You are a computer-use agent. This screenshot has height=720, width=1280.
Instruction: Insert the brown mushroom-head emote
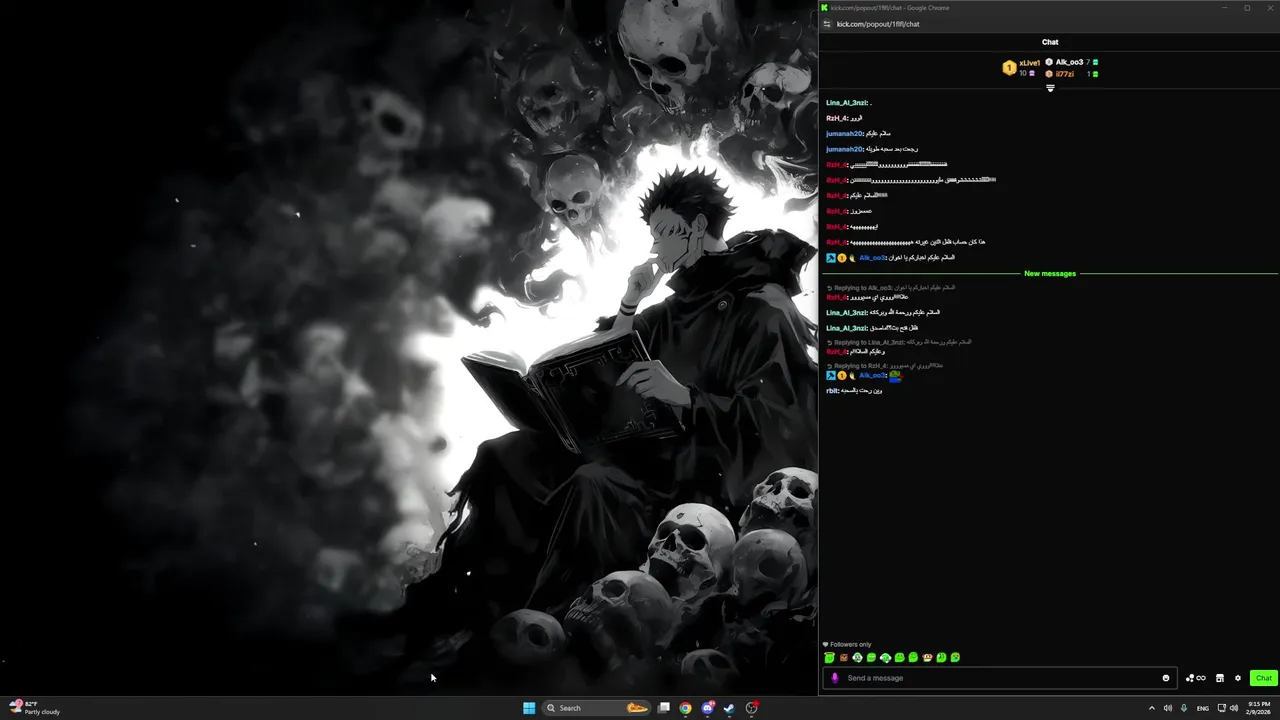click(927, 657)
